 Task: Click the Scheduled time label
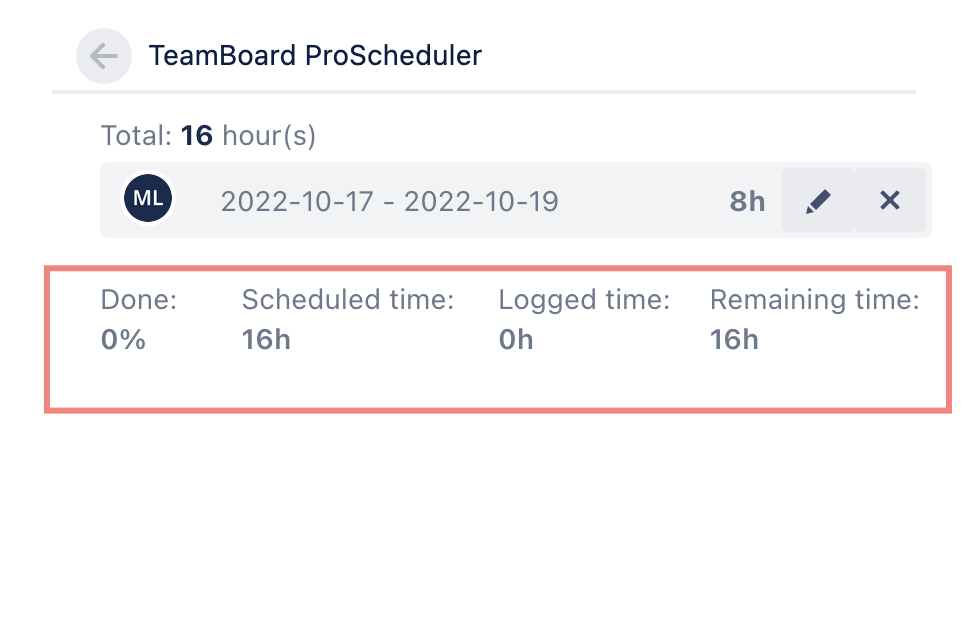coord(348,299)
